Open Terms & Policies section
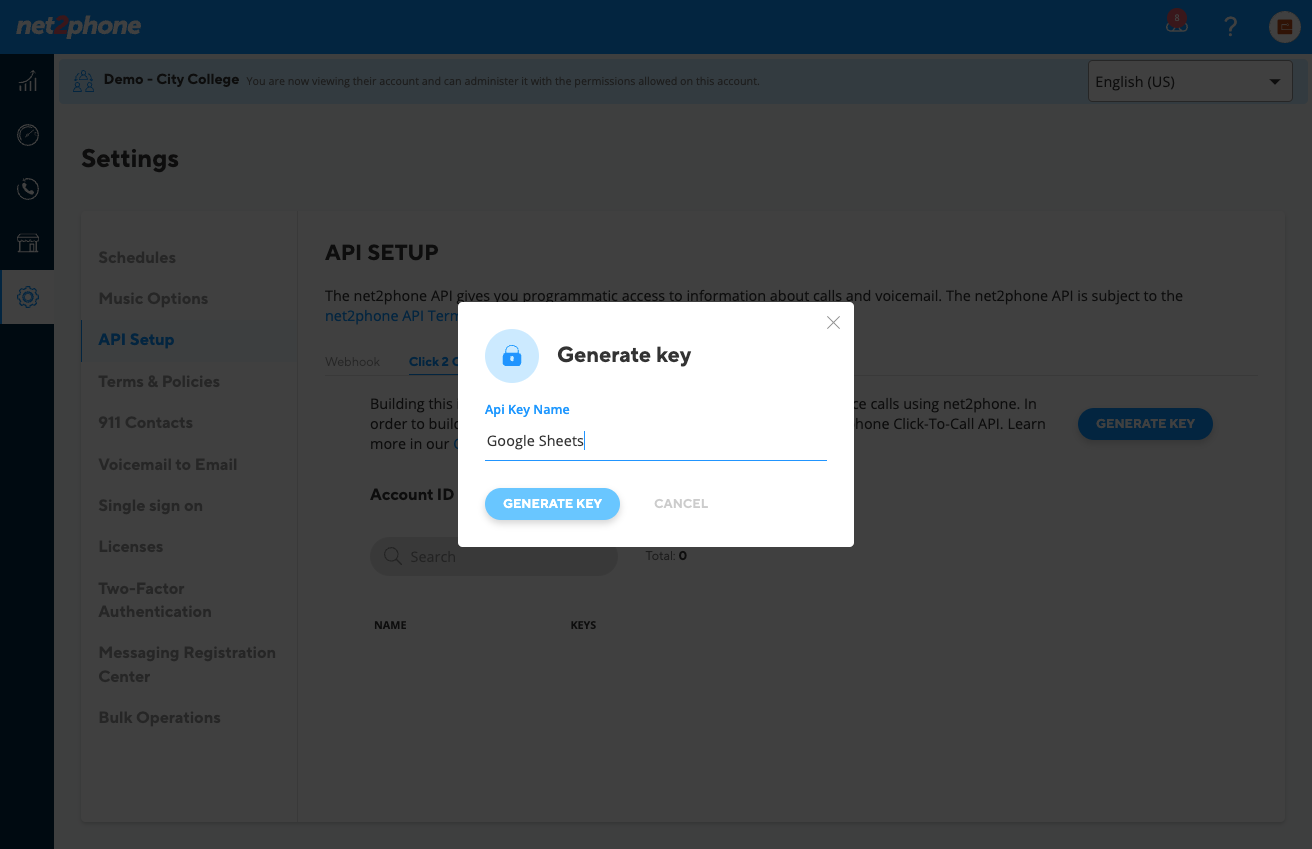 pos(159,381)
